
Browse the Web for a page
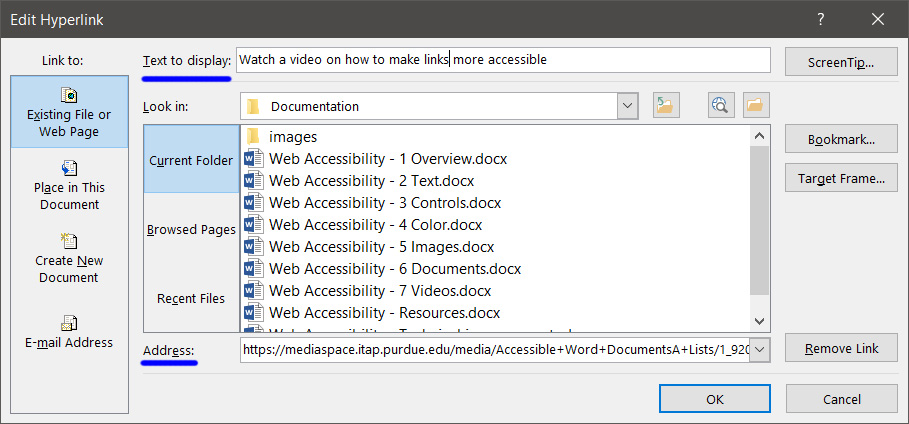(721, 106)
